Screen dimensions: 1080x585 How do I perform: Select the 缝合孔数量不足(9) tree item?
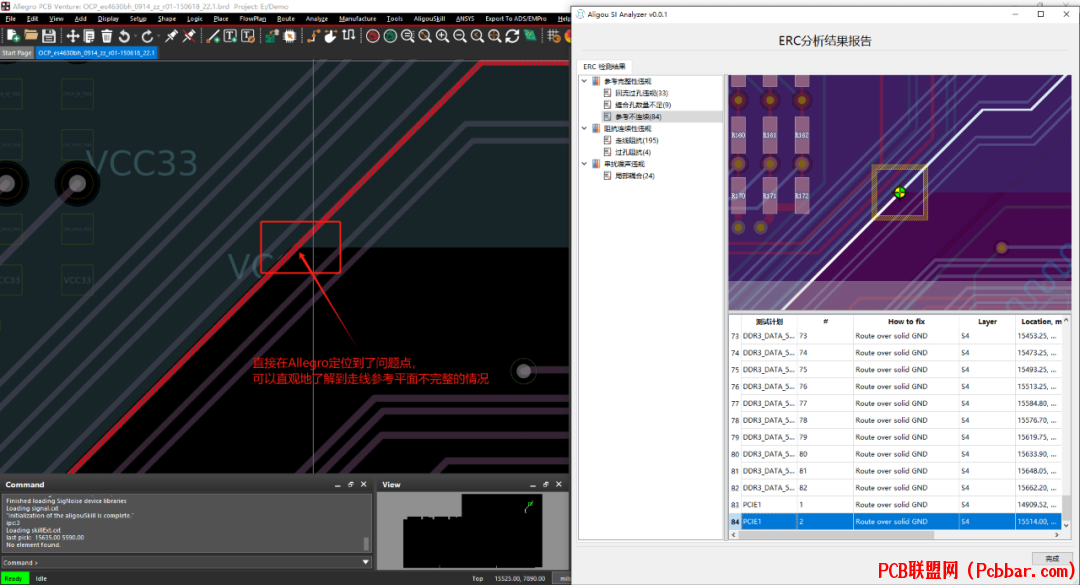point(643,105)
